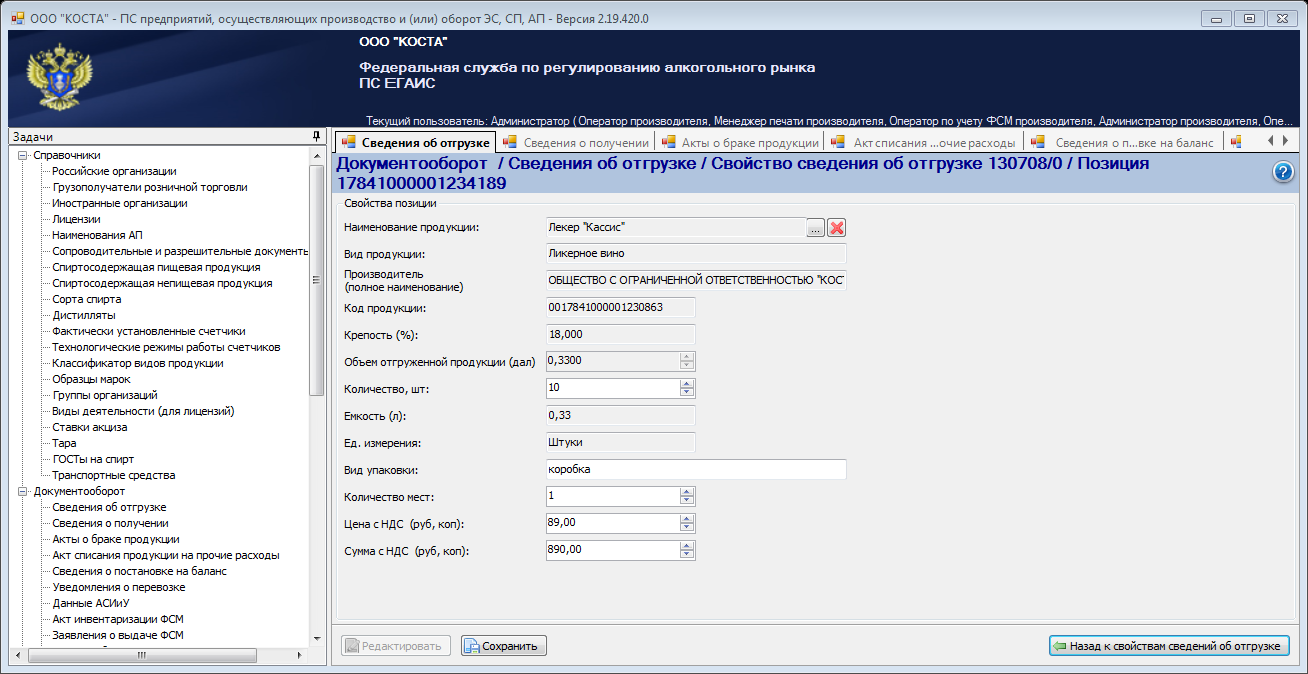Increase Сумма с НДС with up arrow
This screenshot has width=1308, height=674.
pos(687,546)
